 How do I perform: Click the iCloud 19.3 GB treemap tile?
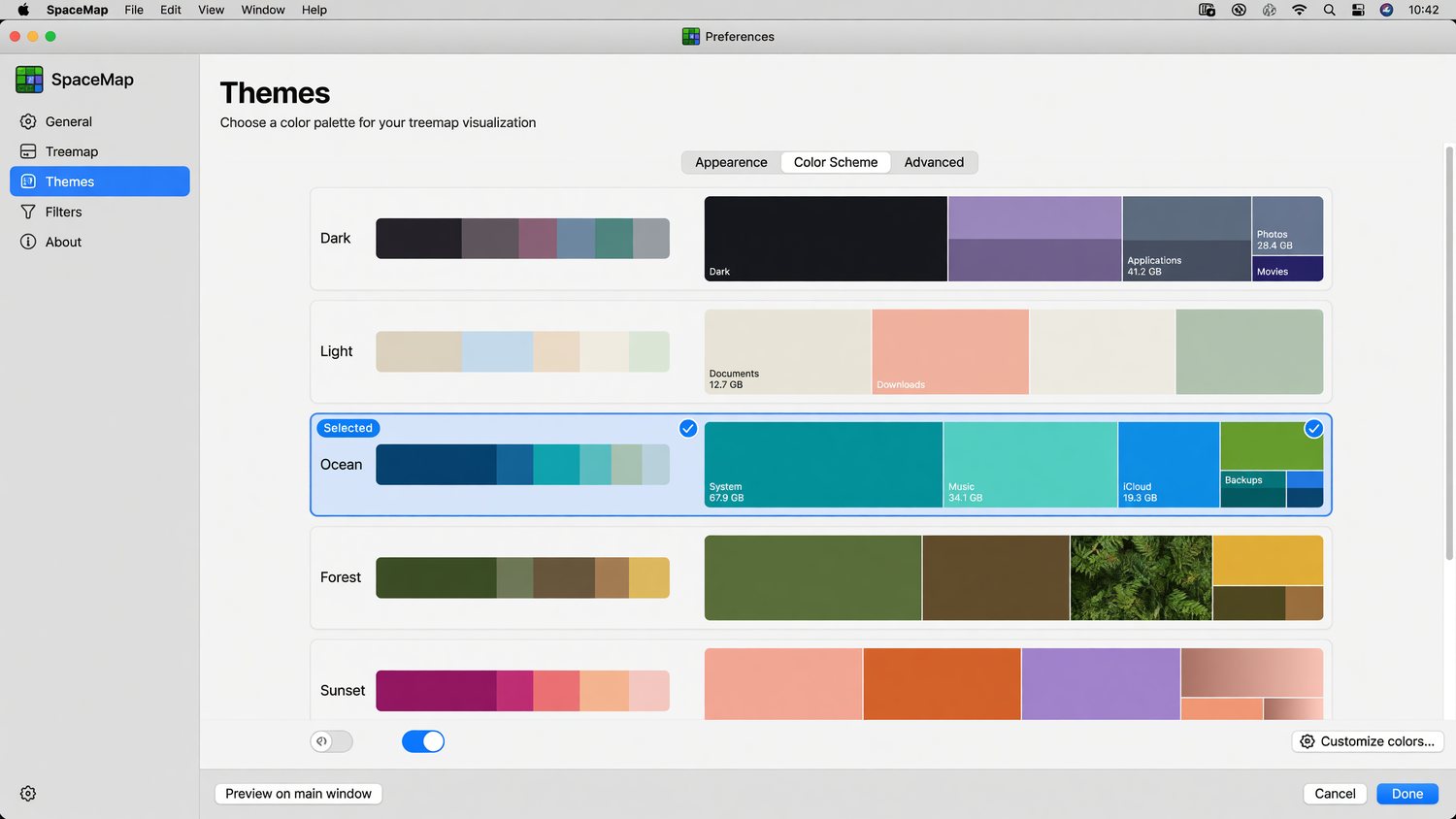tap(1169, 464)
